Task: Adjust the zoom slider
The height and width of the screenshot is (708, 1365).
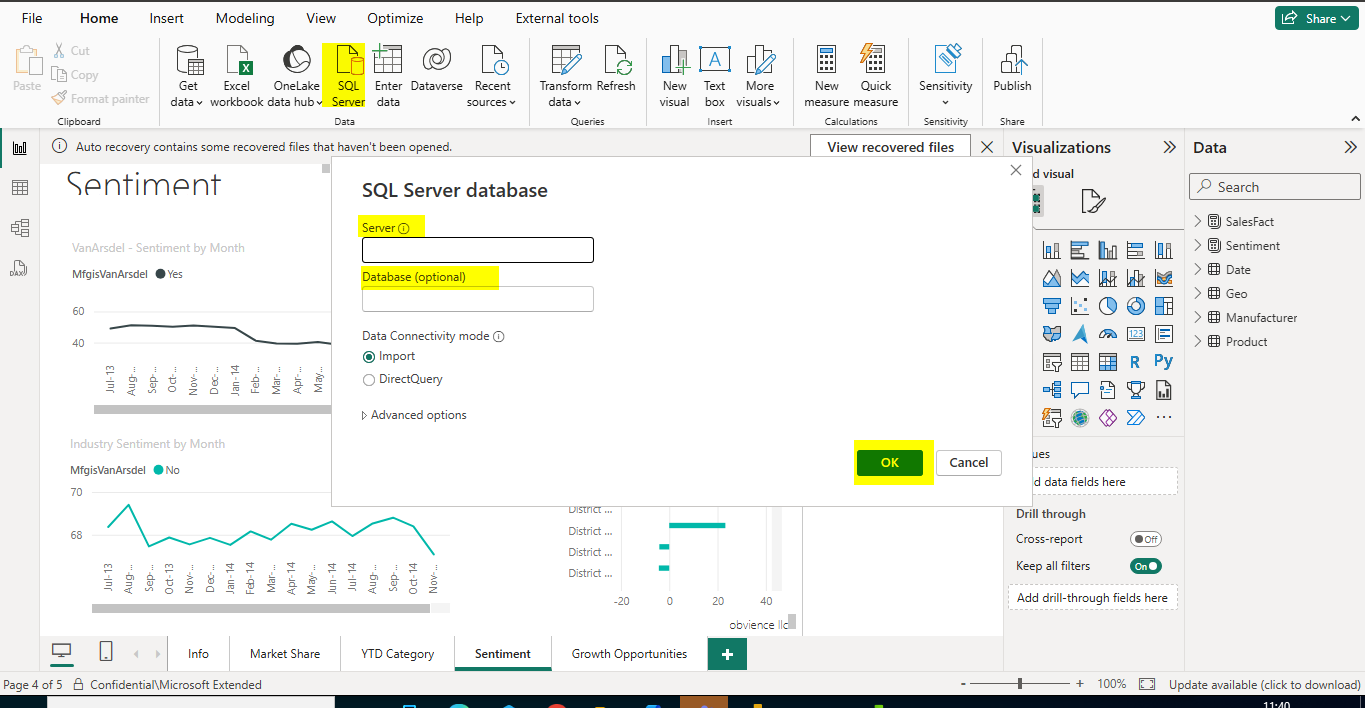Action: tap(1020, 684)
